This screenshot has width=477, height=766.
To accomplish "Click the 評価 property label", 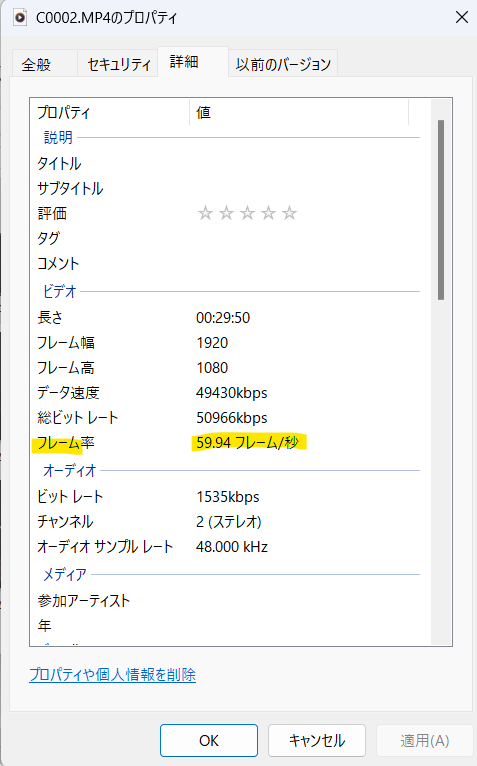I will [52, 213].
